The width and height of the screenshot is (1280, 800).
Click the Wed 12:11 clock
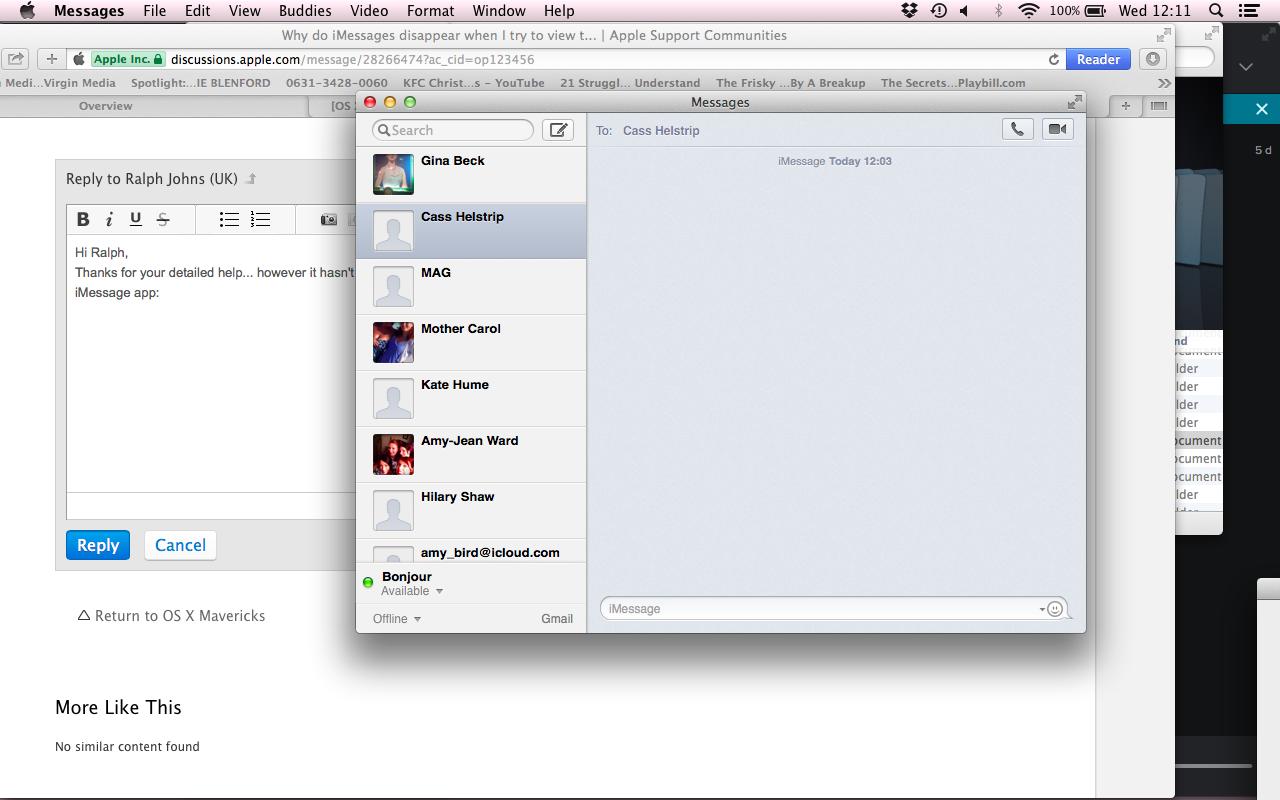[x=1155, y=11]
